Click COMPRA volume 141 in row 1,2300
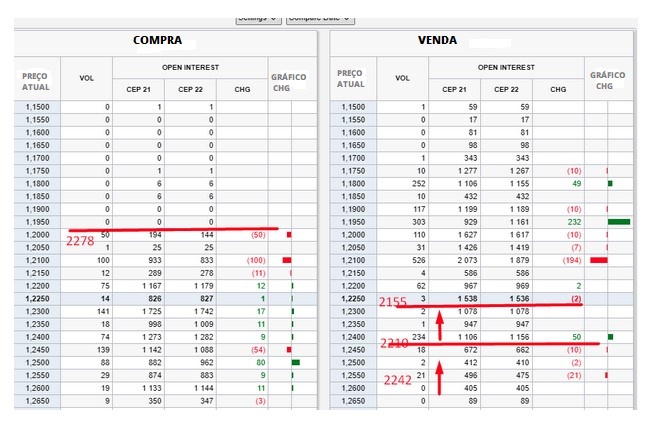Screen dimensions: 653x432 [103, 312]
